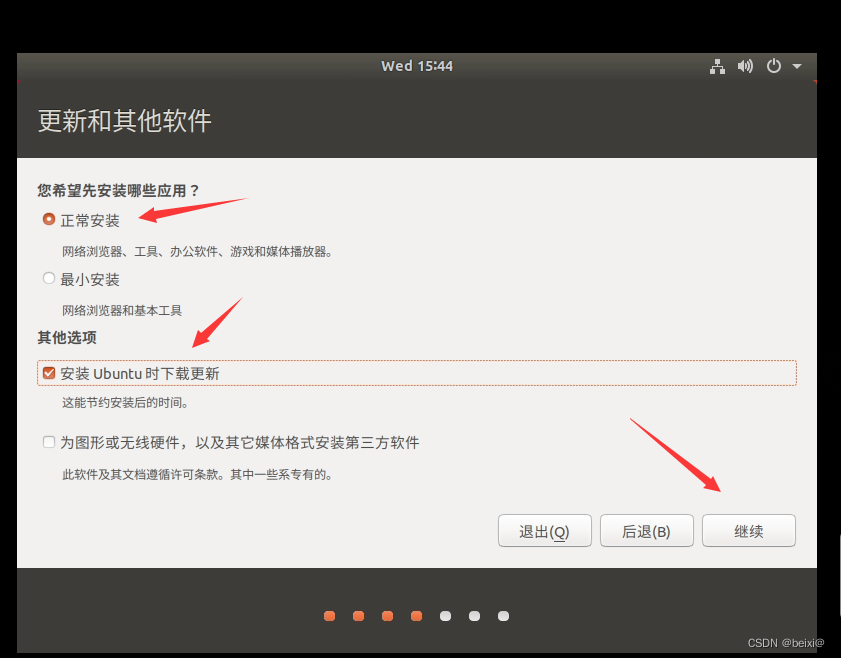The height and width of the screenshot is (658, 841).
Task: Open the network status icon in top bar
Action: click(717, 66)
